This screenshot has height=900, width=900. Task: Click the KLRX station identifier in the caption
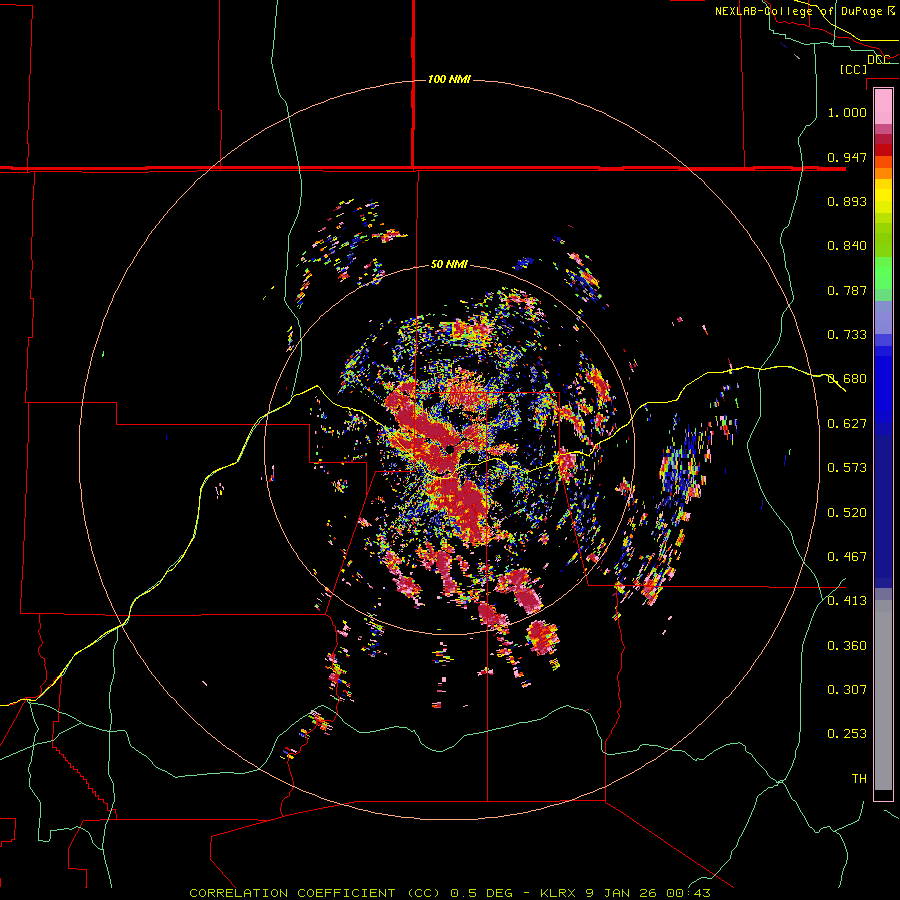click(x=560, y=893)
